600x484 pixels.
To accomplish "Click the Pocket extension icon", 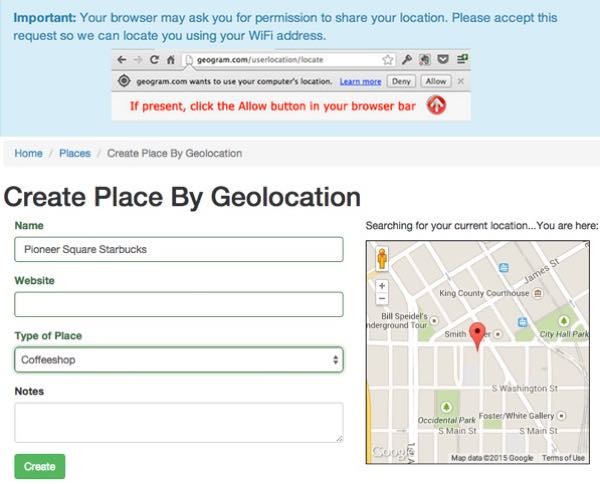I will tap(443, 59).
